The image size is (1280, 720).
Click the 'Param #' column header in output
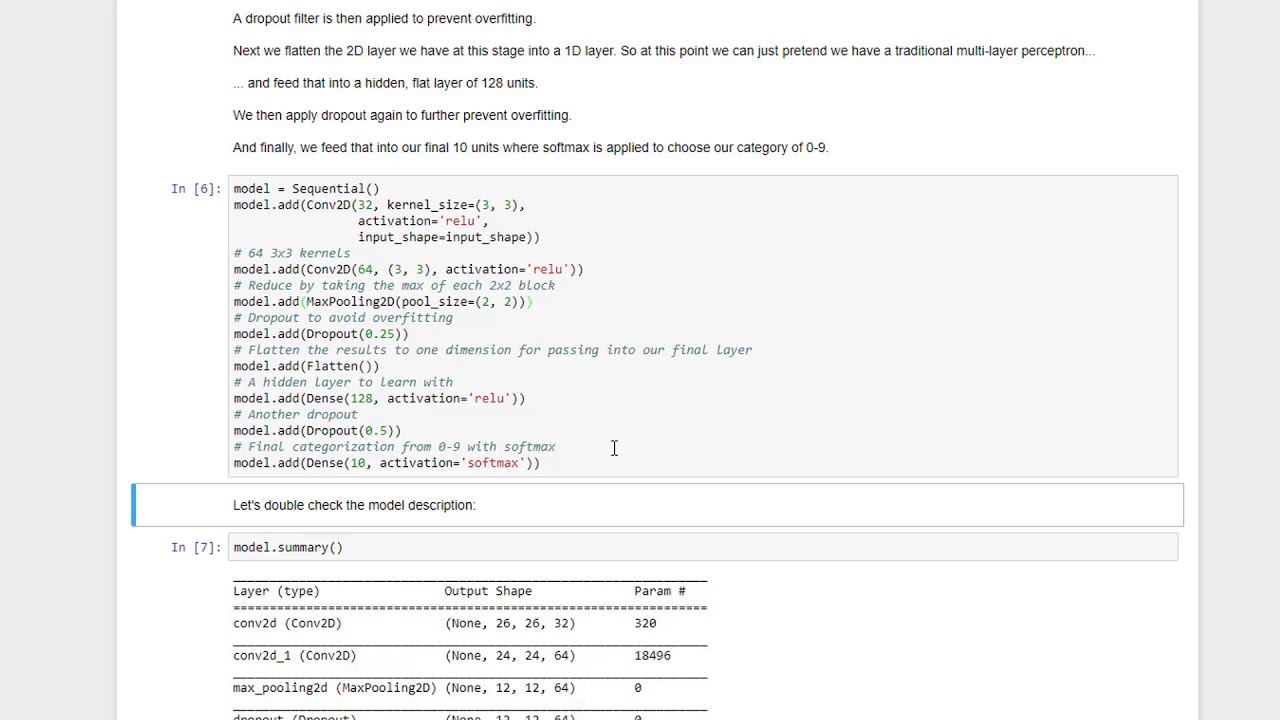coord(659,591)
